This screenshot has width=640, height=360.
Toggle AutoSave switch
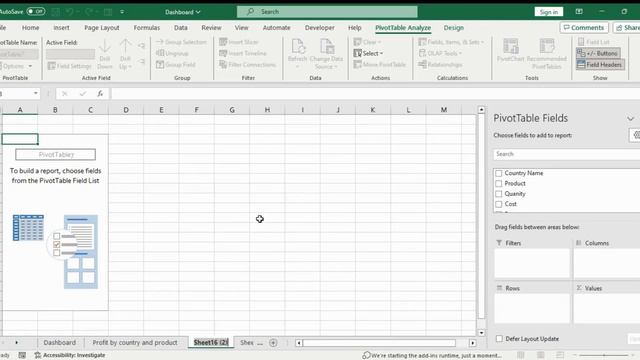(x=36, y=11)
